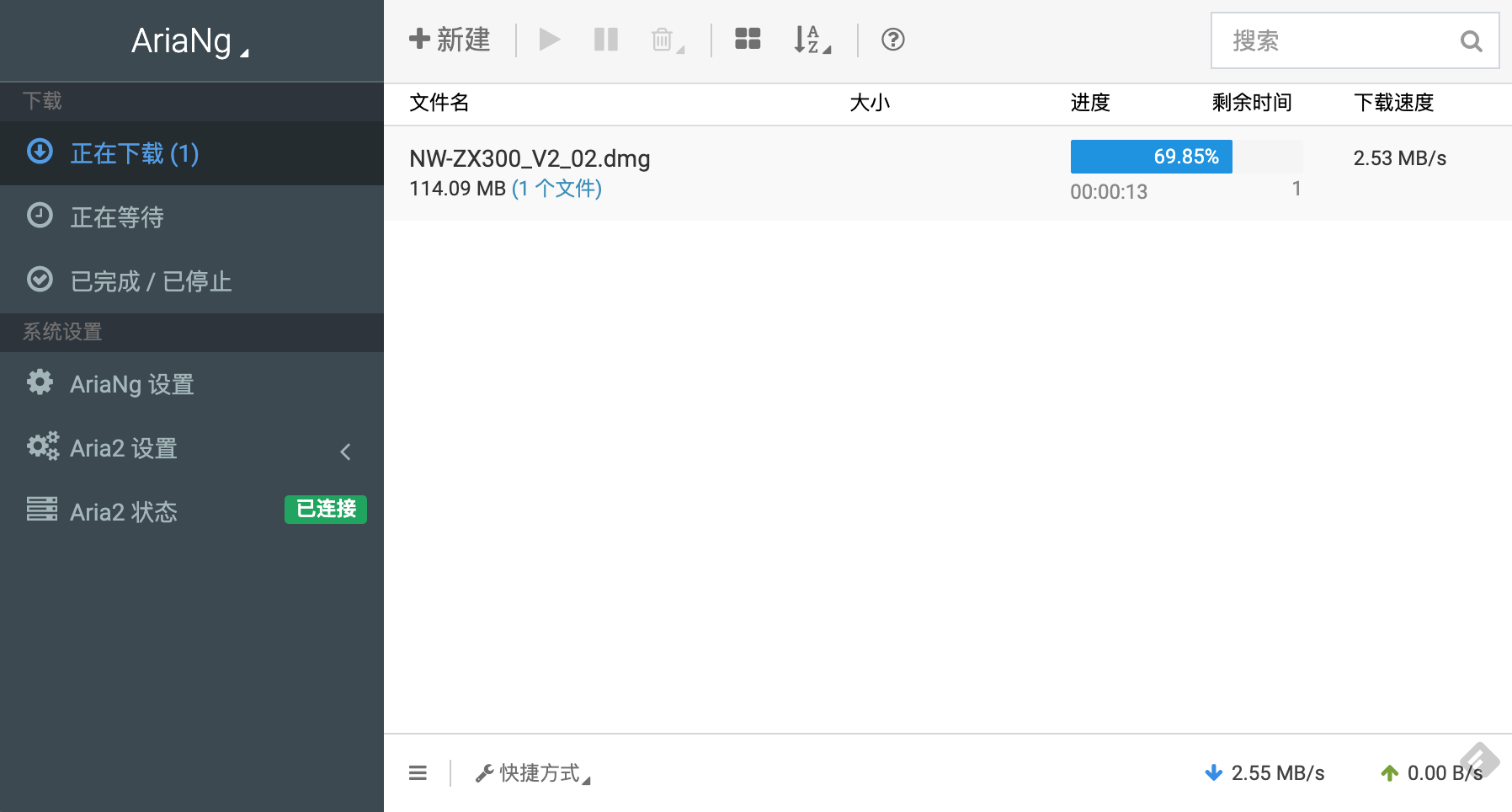Click the 2.53 MB/s task speed
Screen dimensions: 1512x812
point(1400,158)
